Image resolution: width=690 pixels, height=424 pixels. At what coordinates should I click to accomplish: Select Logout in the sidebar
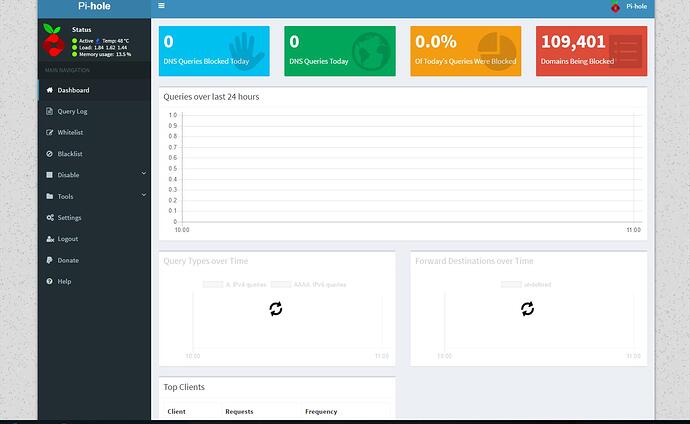coord(67,239)
